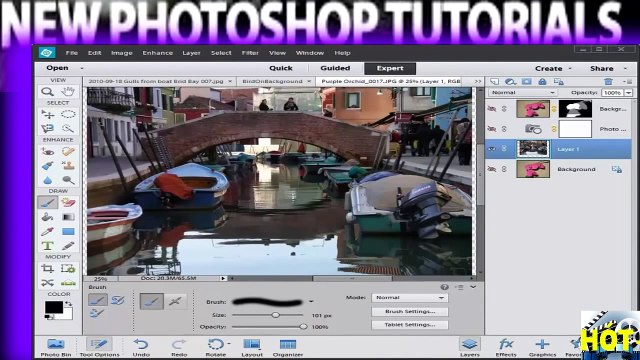Select the Clone Stamp tool
The image size is (640, 360).
pos(68,166)
